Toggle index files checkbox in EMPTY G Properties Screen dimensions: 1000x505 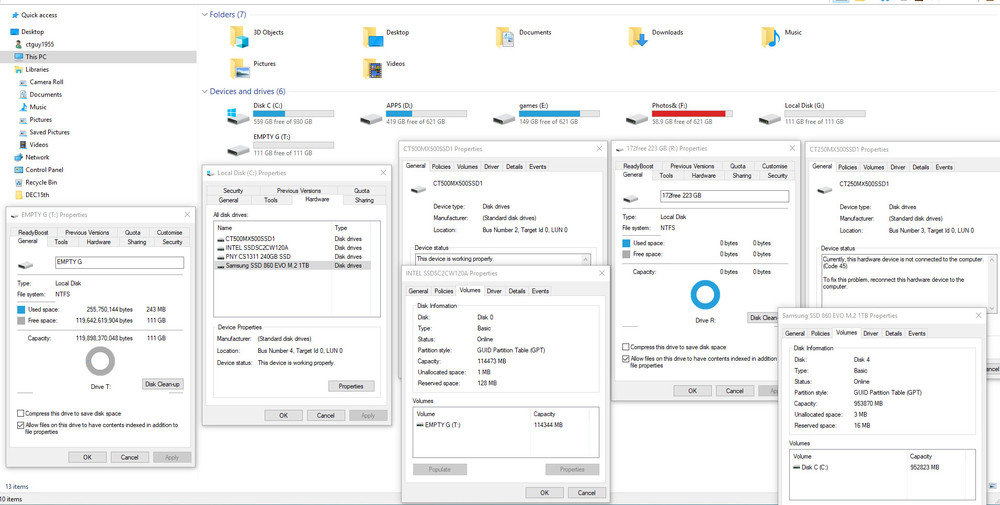[x=21, y=425]
